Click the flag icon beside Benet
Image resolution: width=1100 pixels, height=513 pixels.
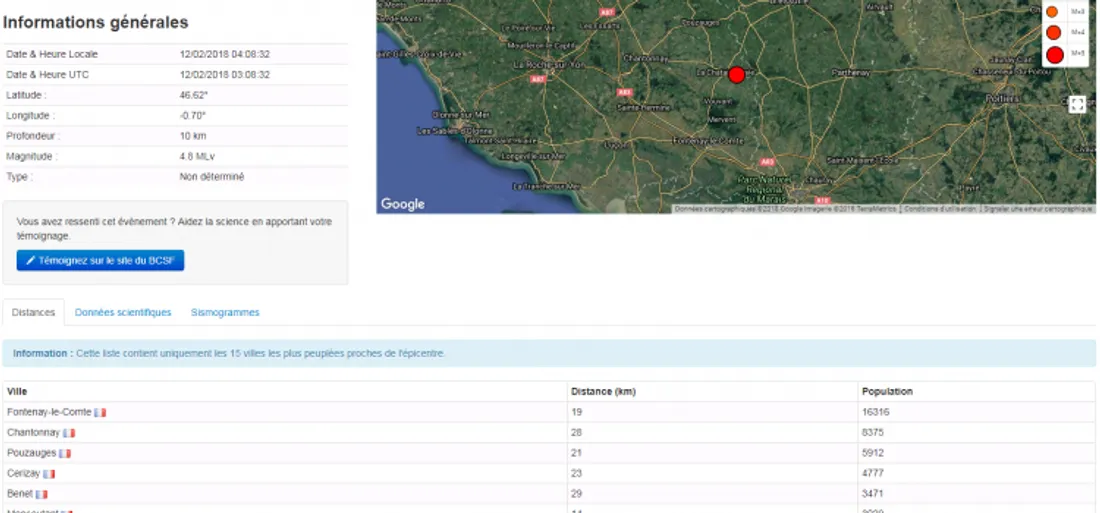tap(42, 494)
